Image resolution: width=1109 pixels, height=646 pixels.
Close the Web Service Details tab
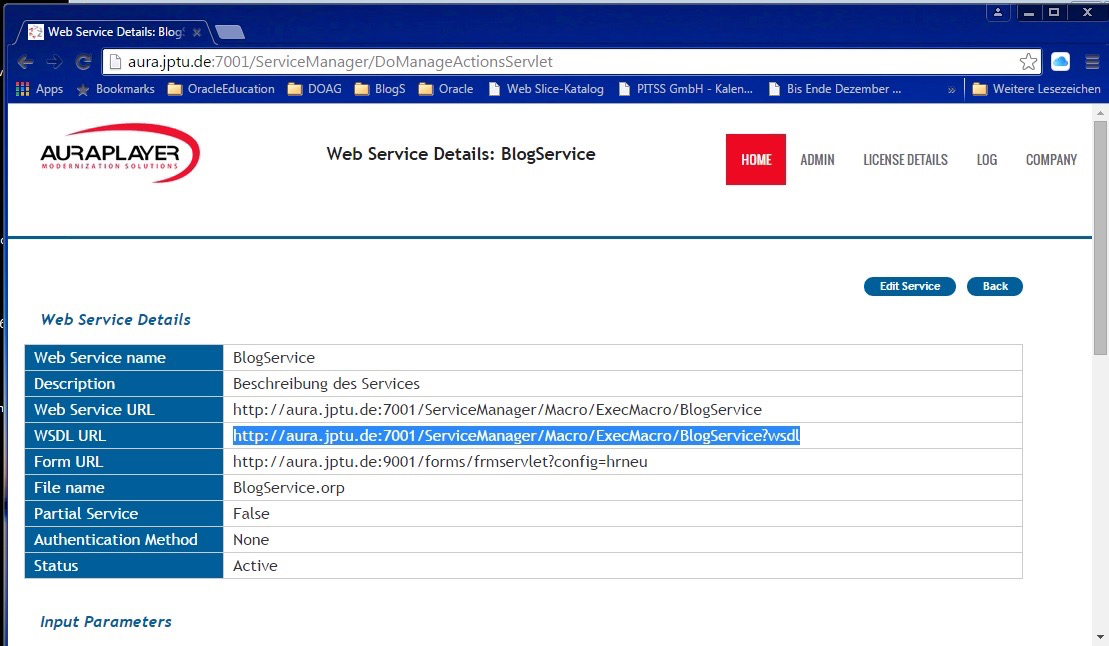coord(197,32)
